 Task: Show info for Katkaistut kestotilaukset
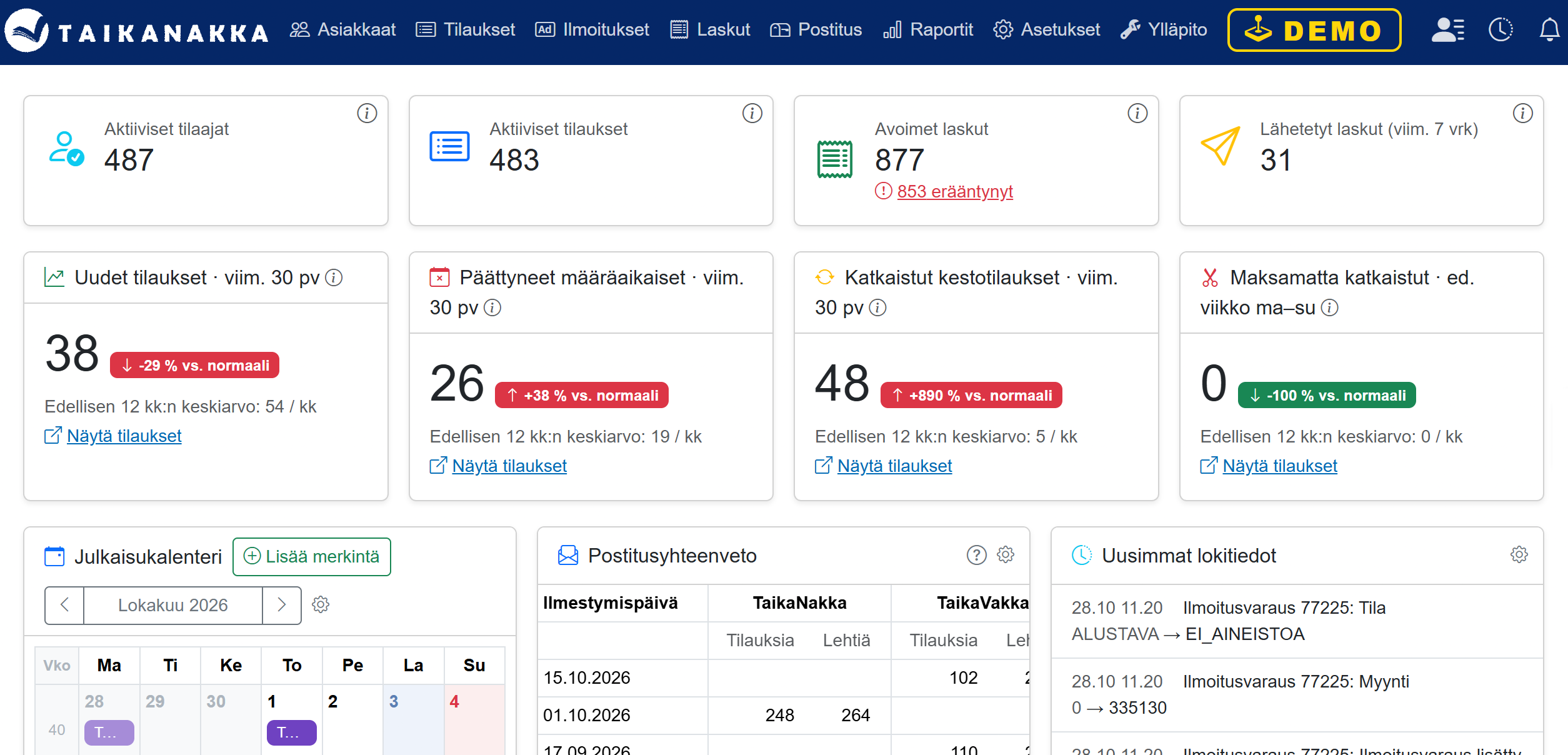[878, 307]
